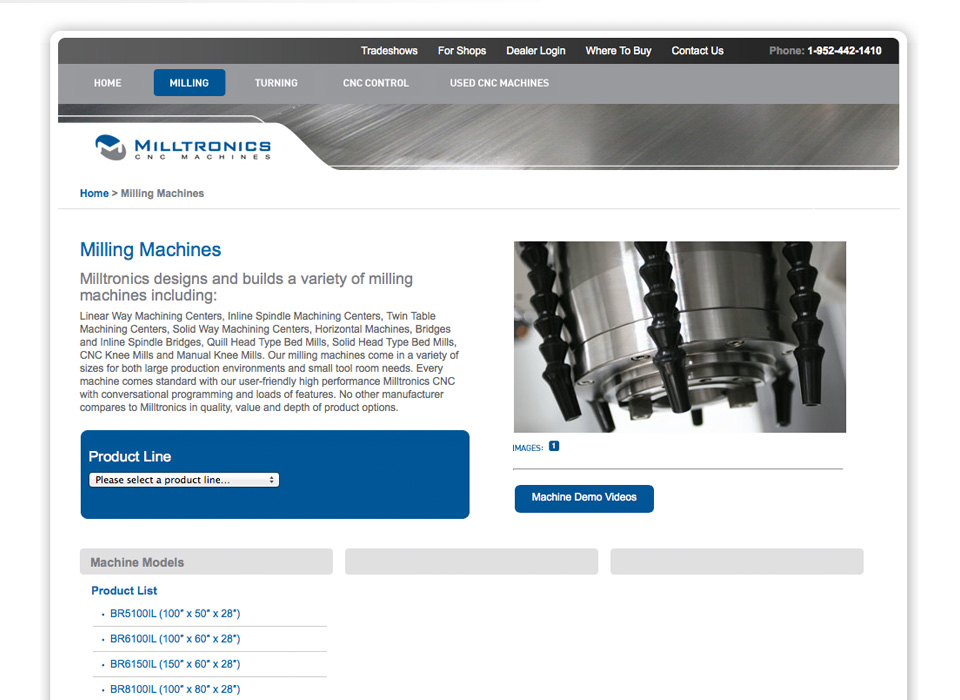960x700 pixels.
Task: Click the phone number 1-952-442-1410
Action: 844,51
